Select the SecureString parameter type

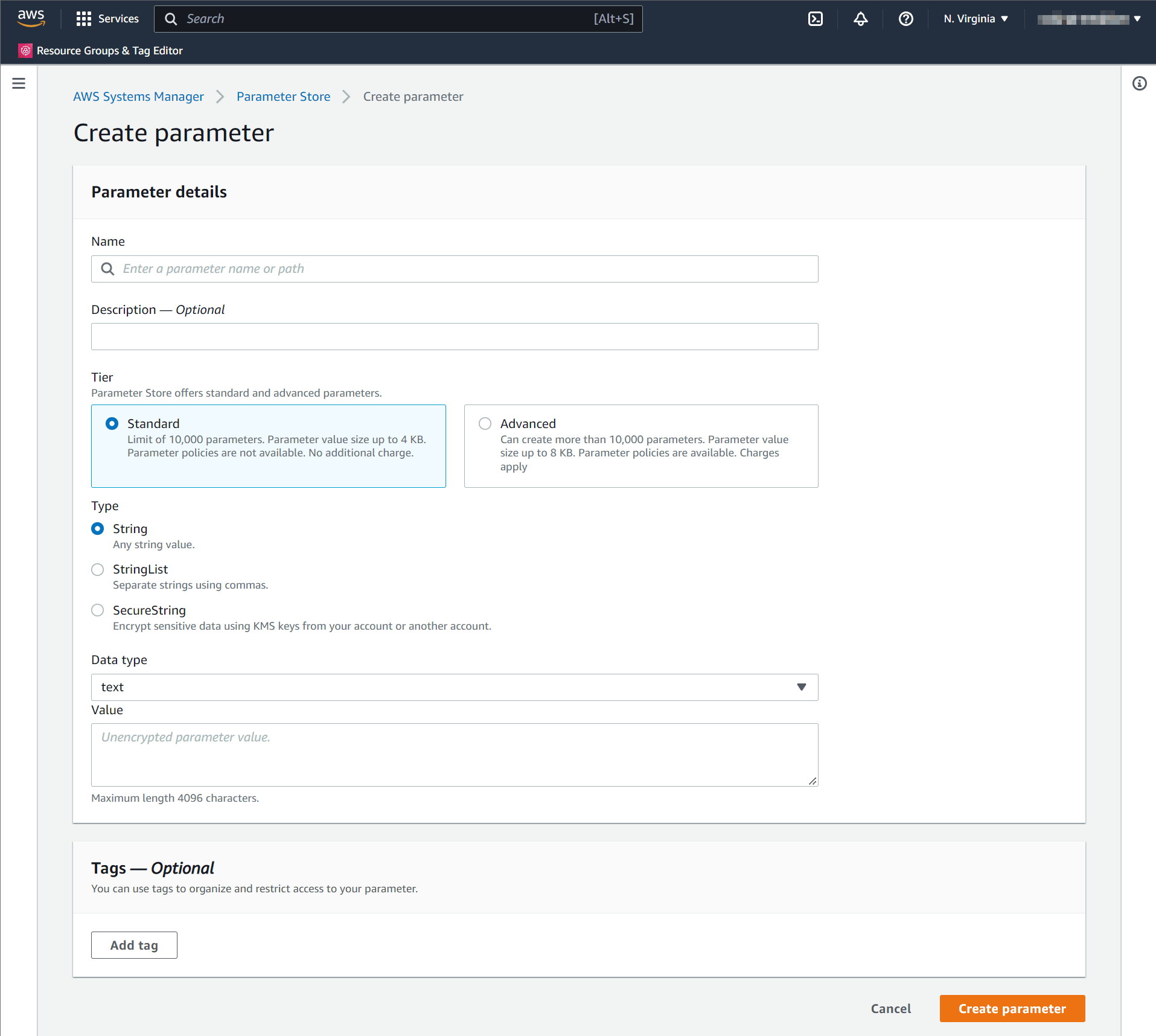pos(97,610)
